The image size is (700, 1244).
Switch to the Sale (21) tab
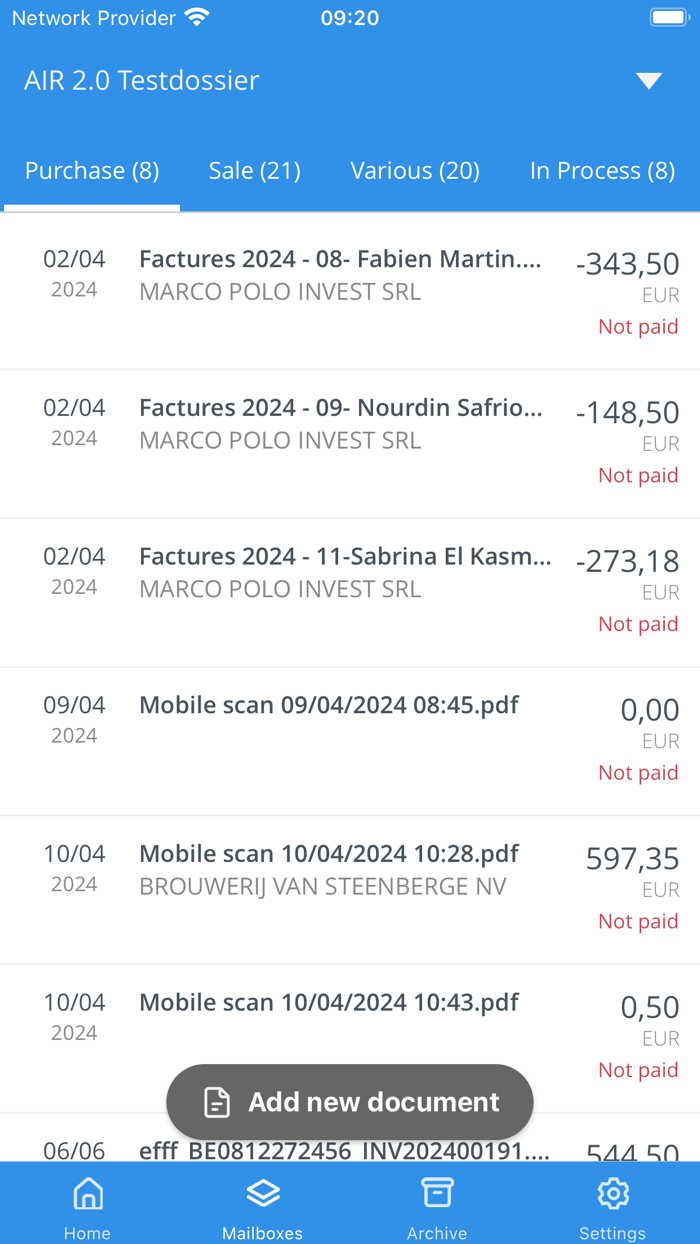point(254,171)
